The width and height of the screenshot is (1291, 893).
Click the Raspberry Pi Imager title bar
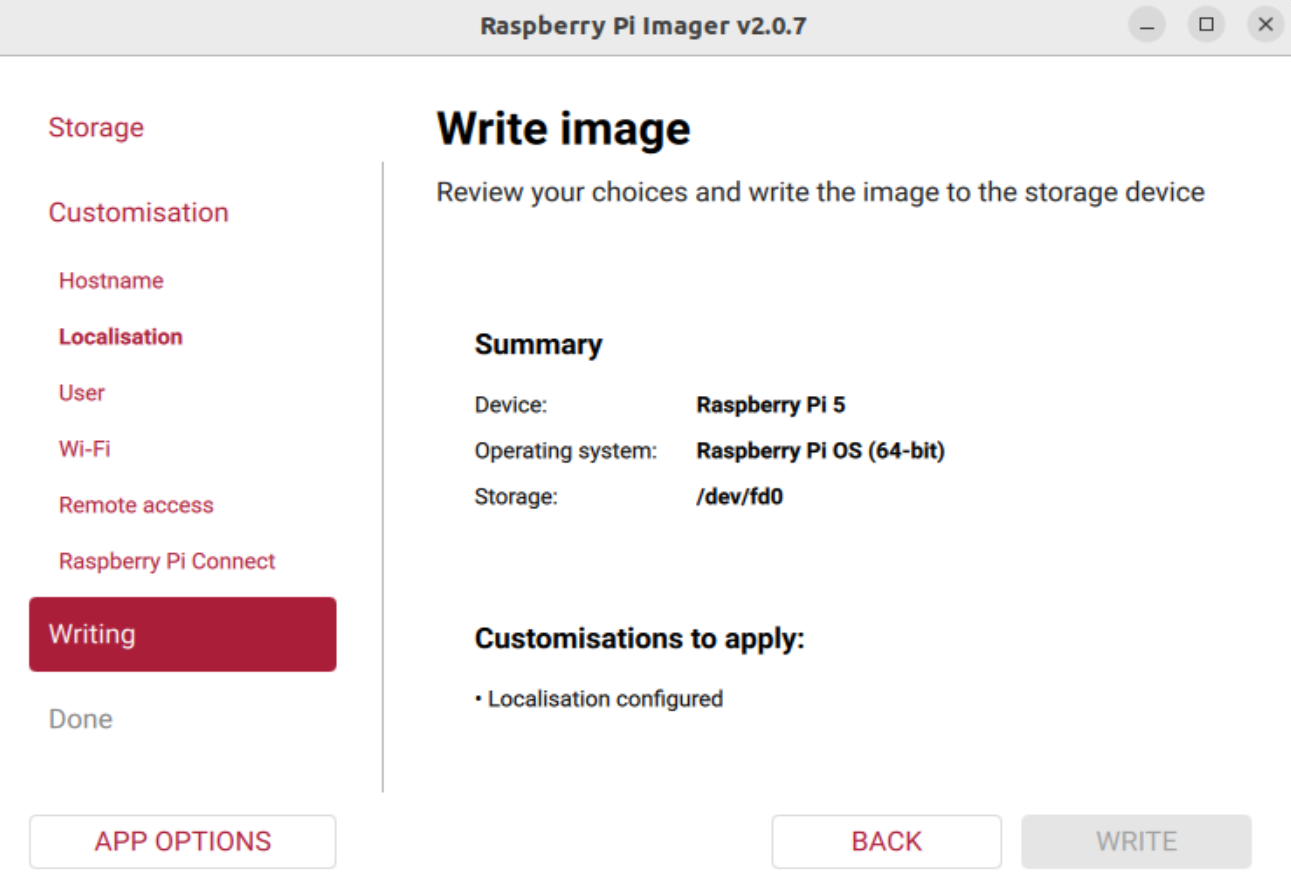(x=643, y=26)
